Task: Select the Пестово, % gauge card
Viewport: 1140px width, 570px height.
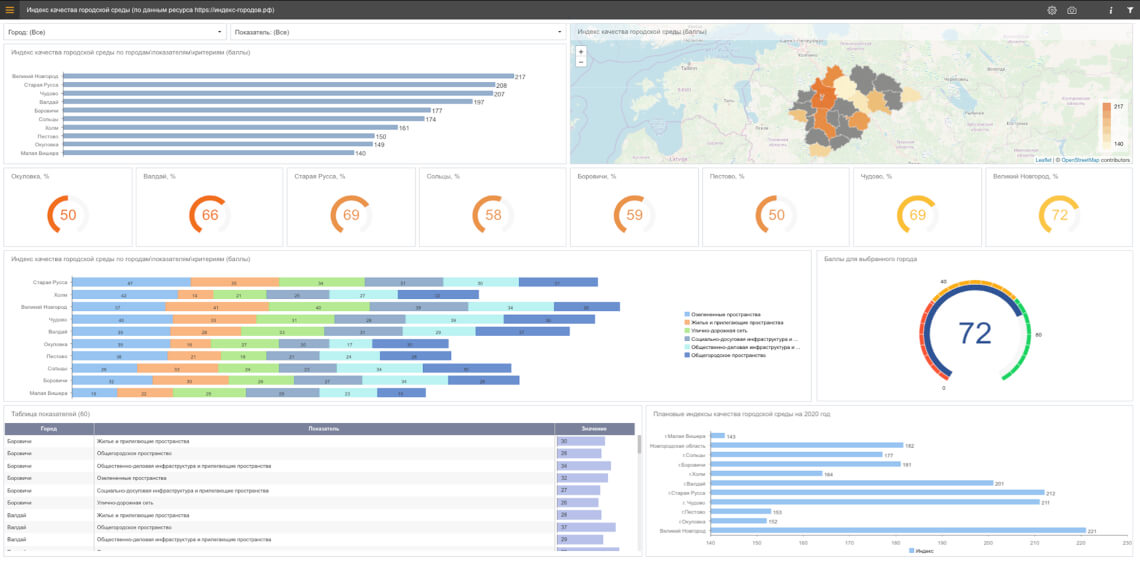Action: click(776, 207)
